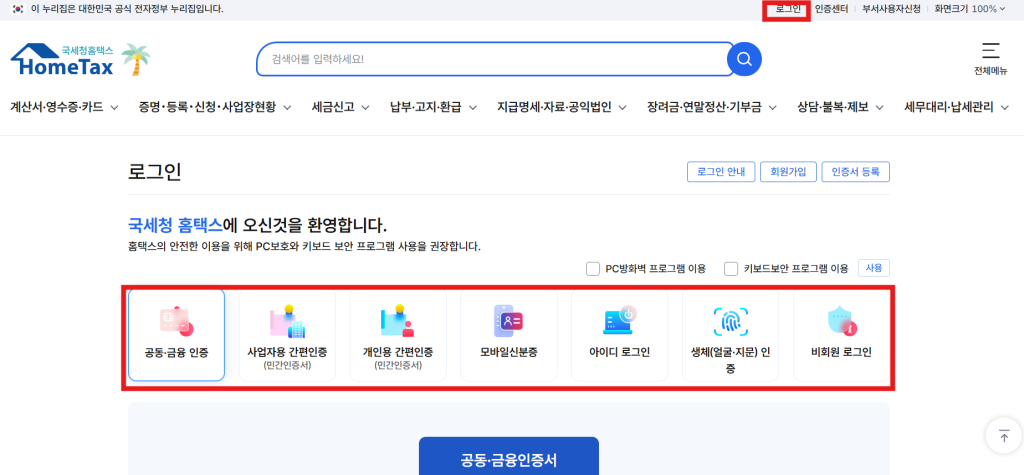This screenshot has width=1024, height=475.
Task: Click the scroll-to-top arrow button
Action: [1004, 435]
